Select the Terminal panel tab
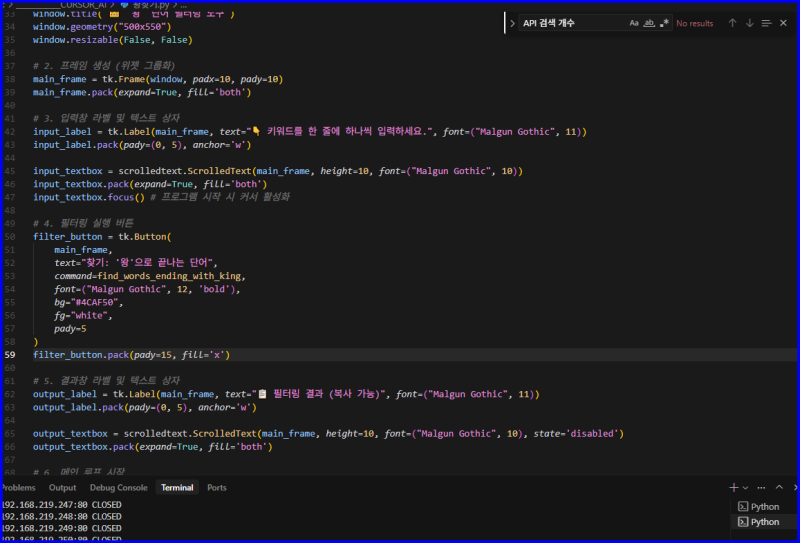The image size is (800, 543). (x=177, y=488)
